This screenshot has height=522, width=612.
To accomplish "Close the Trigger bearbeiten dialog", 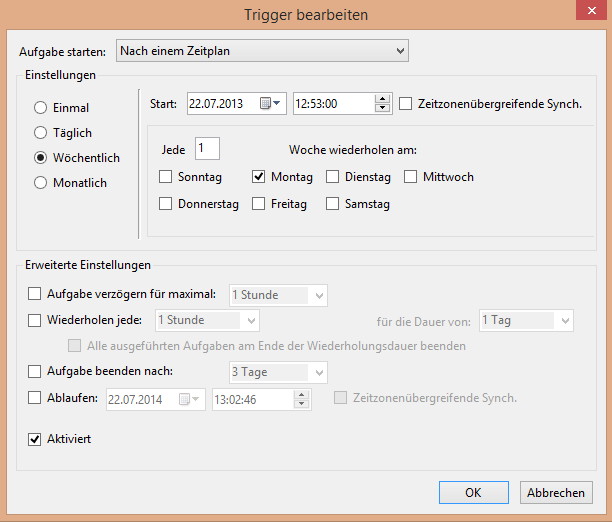I will tap(591, 10).
